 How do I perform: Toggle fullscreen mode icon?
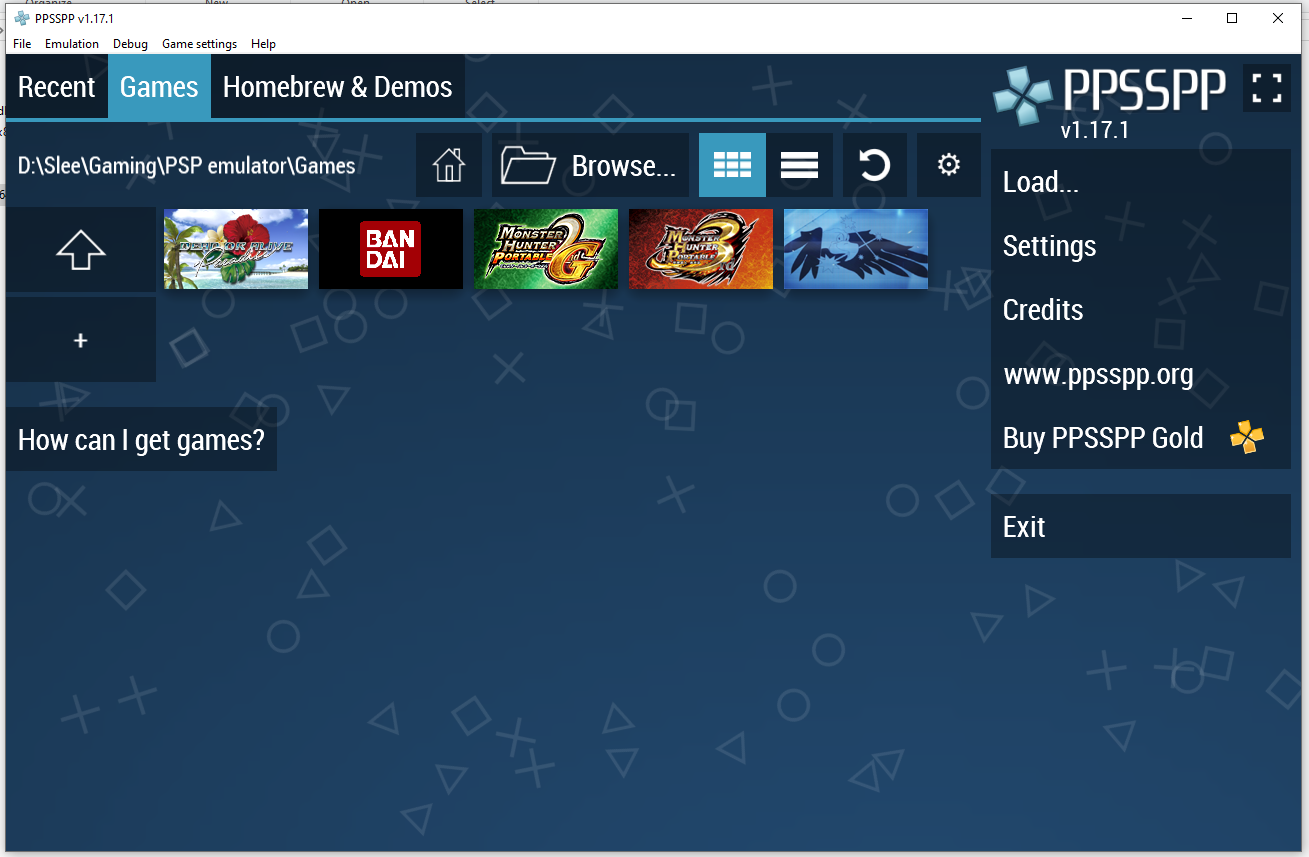1267,88
